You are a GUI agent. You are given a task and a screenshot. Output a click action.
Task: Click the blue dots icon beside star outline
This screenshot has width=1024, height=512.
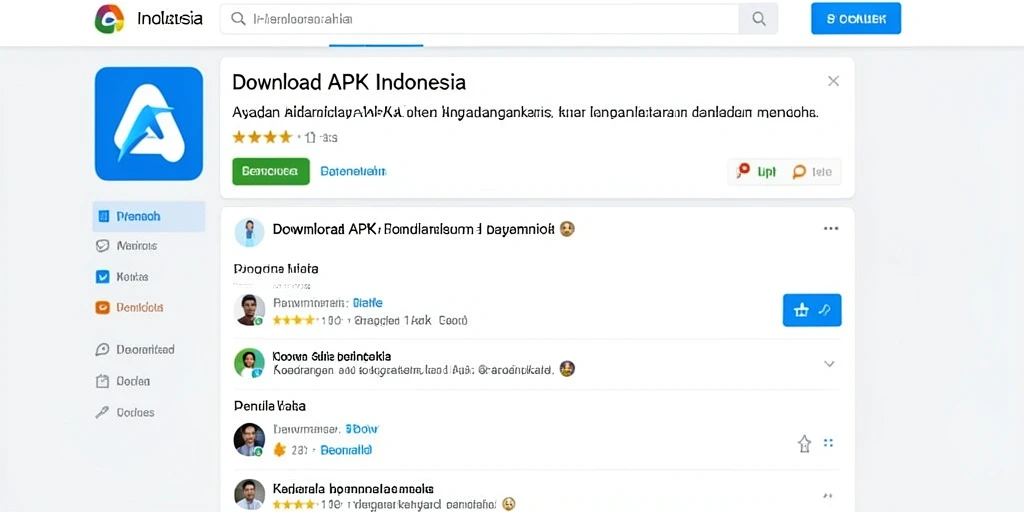click(x=829, y=443)
